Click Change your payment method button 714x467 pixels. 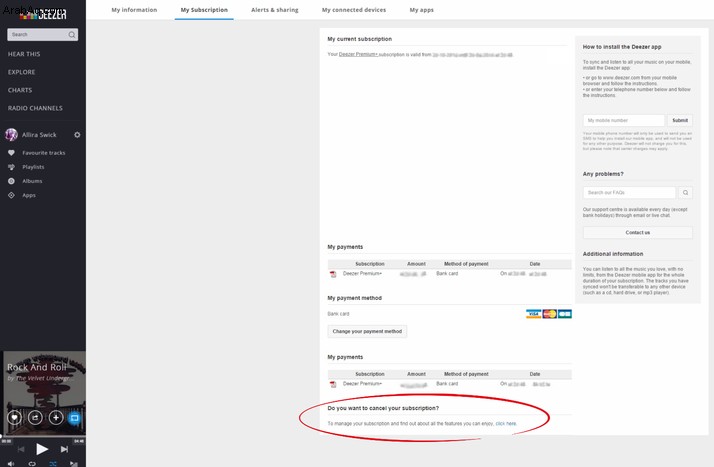(367, 331)
